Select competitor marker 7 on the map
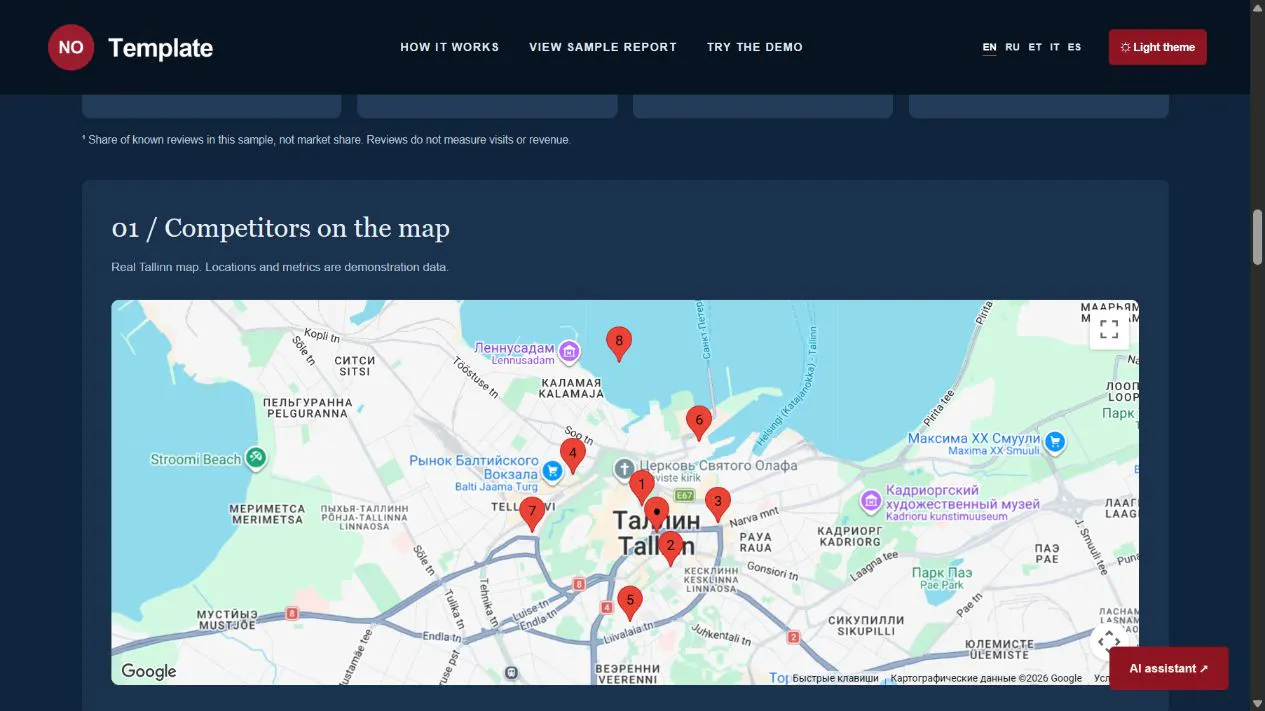1265x711 pixels. [x=532, y=514]
